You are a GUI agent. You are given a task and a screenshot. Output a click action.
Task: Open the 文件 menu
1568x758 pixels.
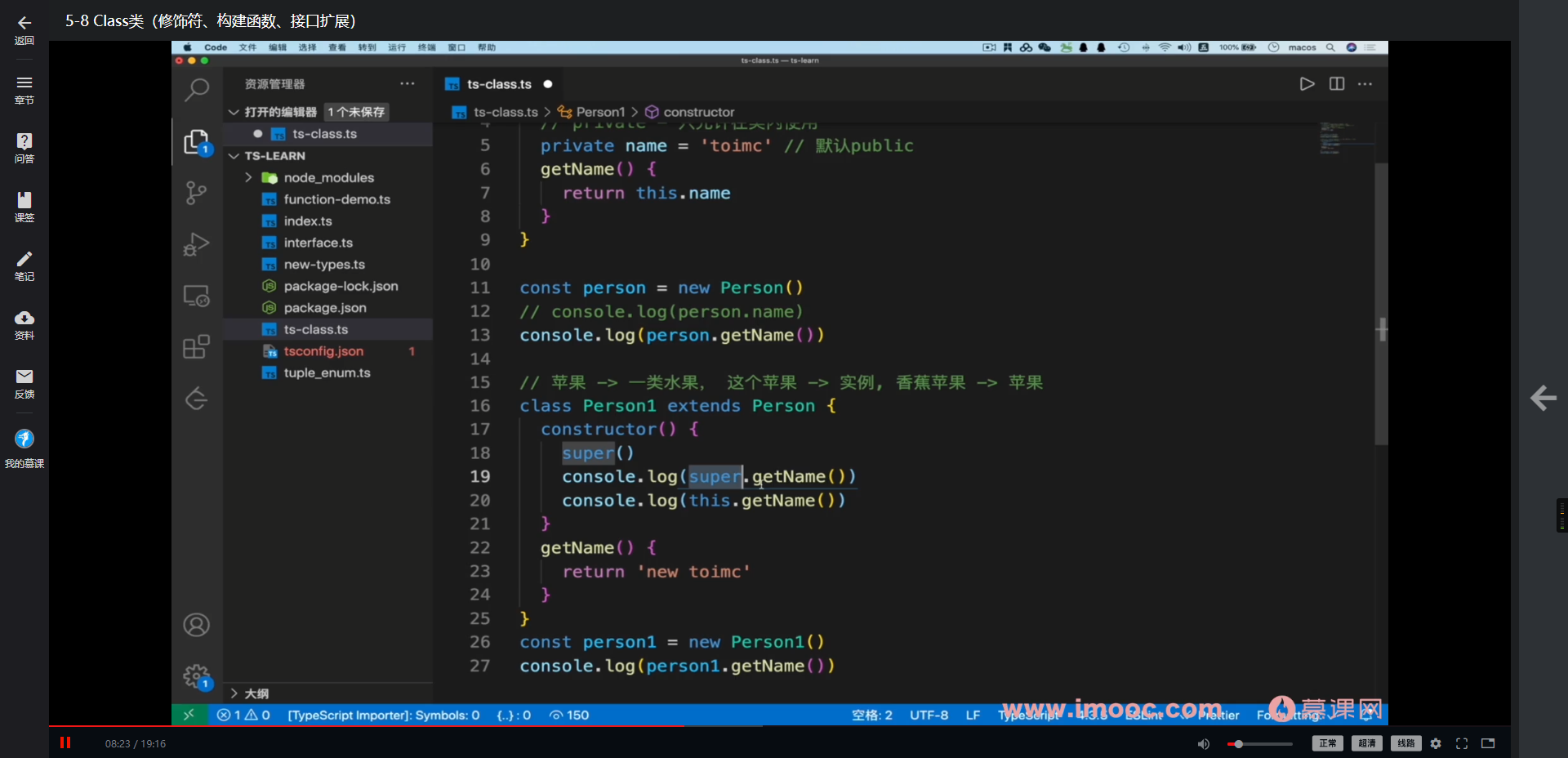[x=247, y=47]
